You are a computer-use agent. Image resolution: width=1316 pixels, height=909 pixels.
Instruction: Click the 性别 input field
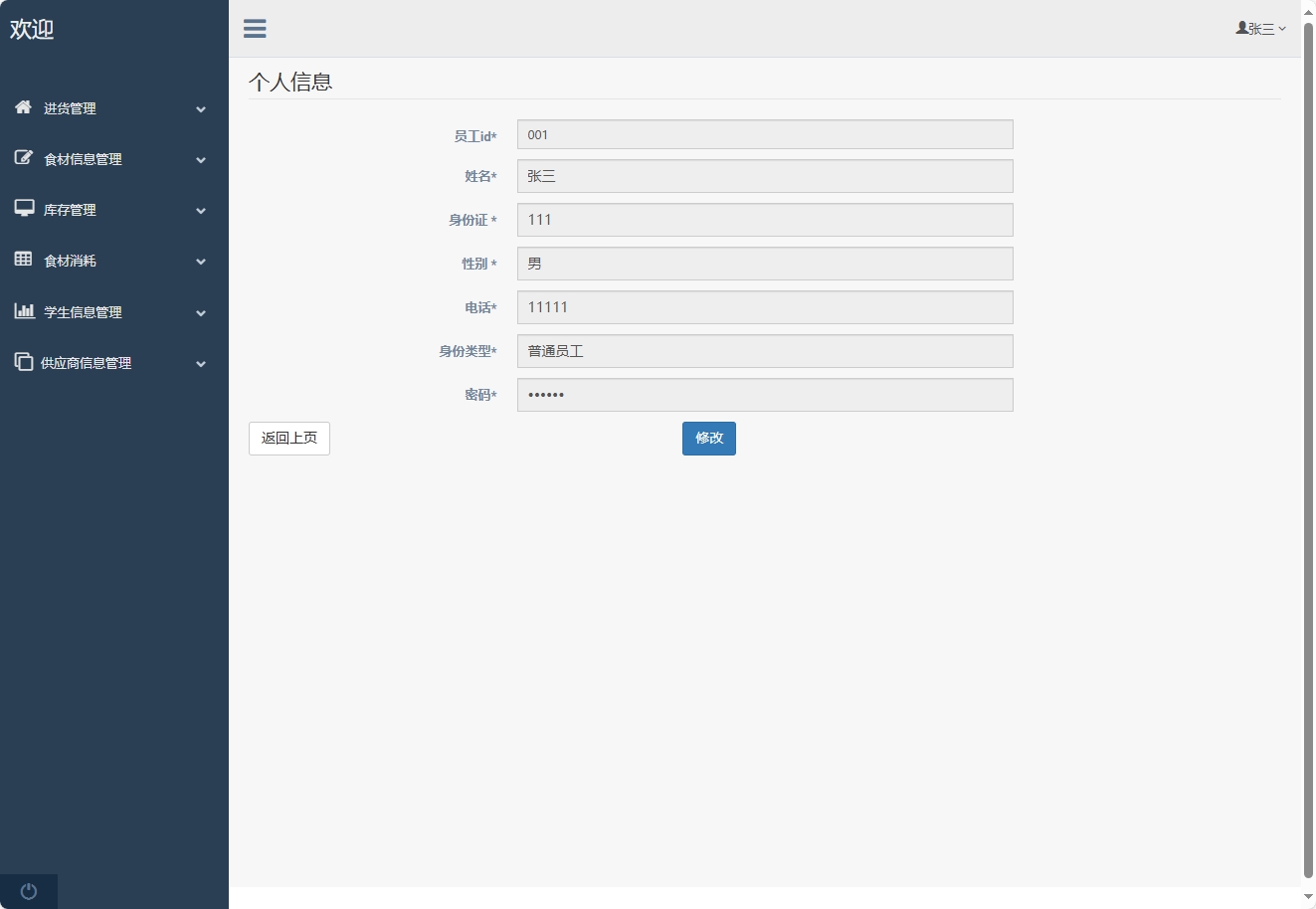tap(765, 264)
